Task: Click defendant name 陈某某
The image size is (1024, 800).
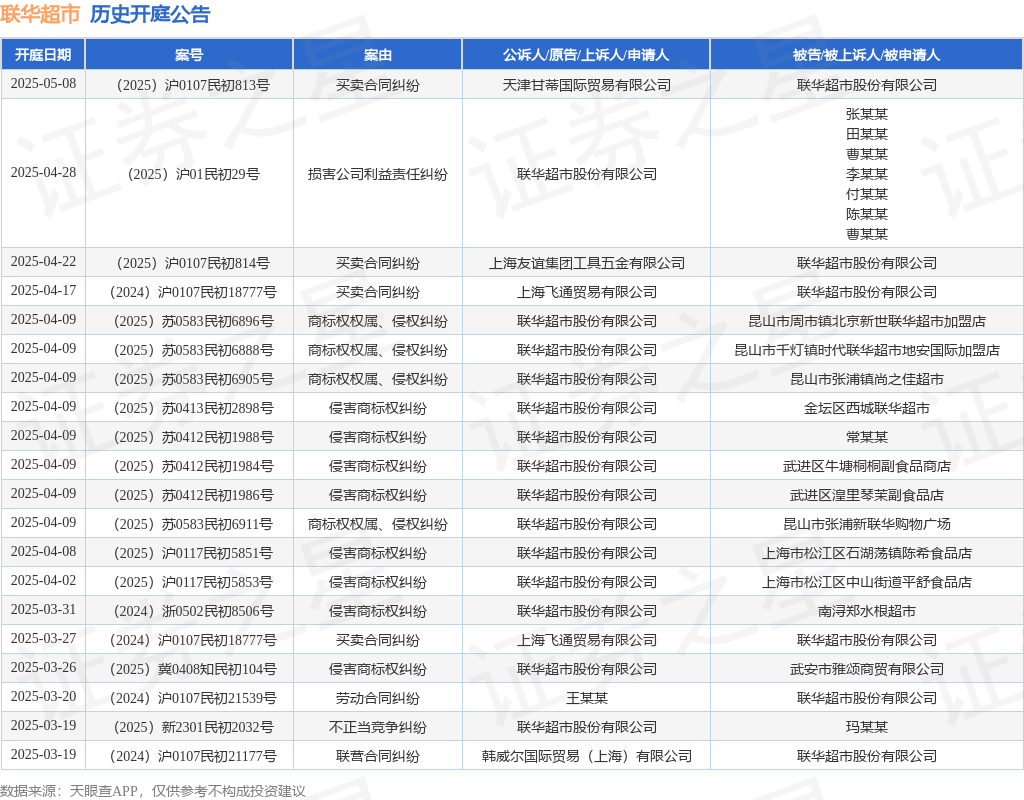Action: pyautogui.click(x=867, y=214)
